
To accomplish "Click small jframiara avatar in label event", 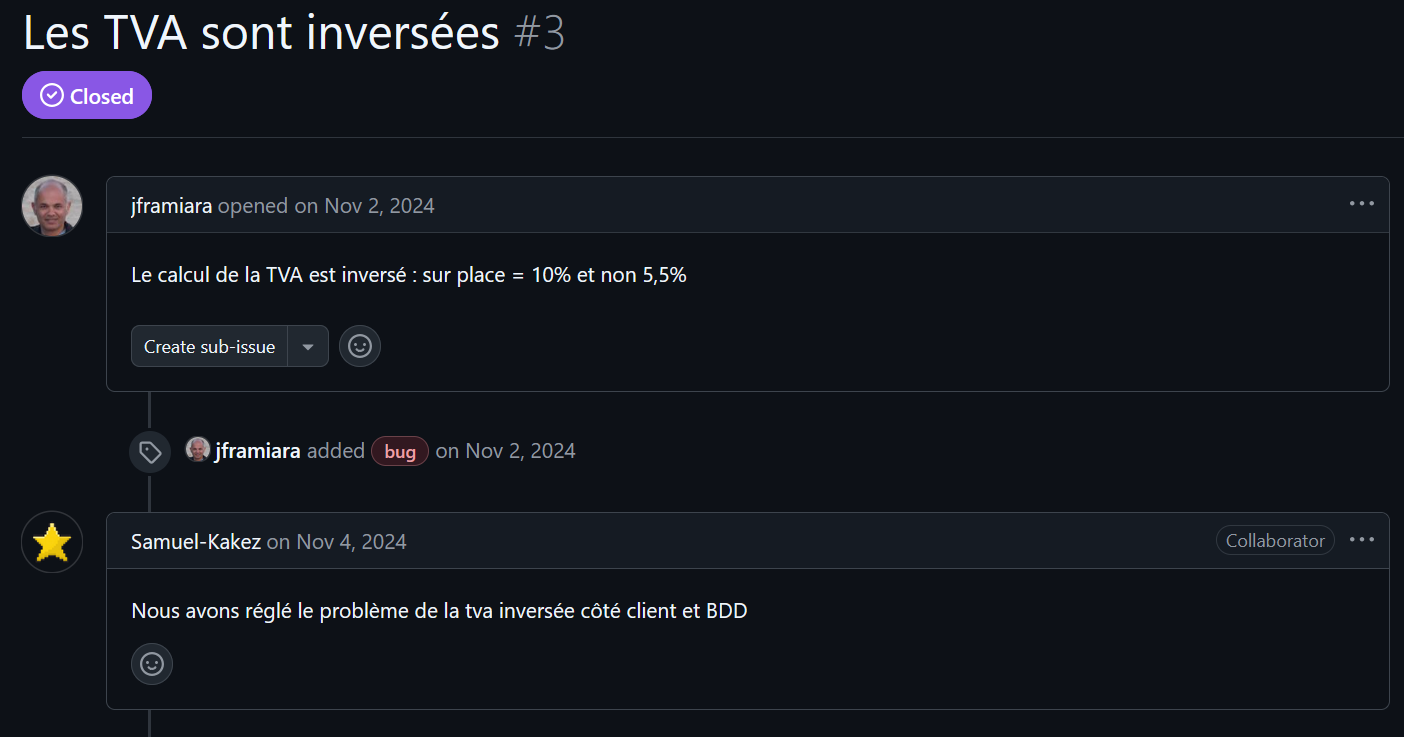I will tap(198, 450).
